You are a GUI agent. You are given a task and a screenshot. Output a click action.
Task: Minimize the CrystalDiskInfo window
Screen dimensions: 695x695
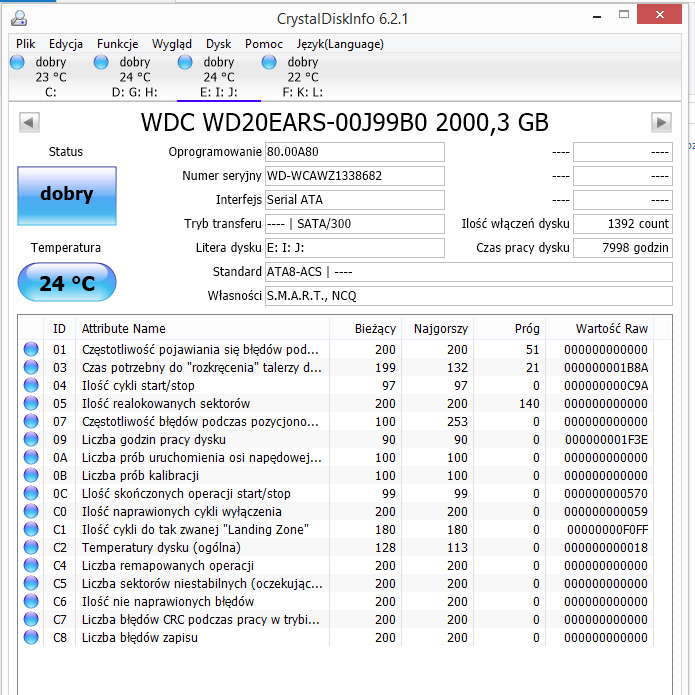(597, 16)
